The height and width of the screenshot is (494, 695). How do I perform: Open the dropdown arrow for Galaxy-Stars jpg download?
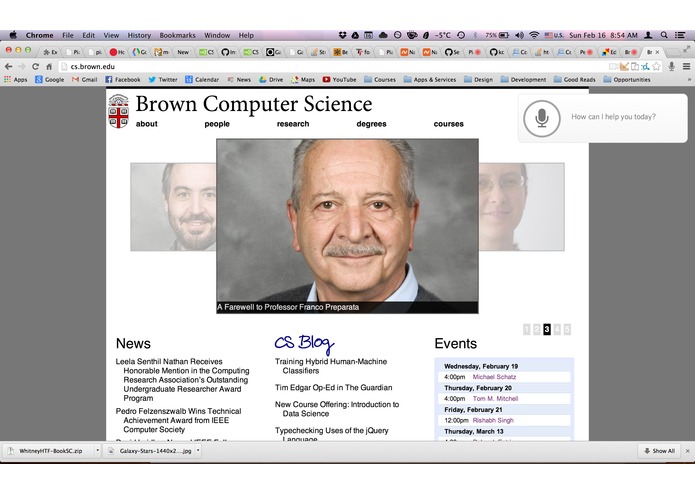[x=198, y=451]
